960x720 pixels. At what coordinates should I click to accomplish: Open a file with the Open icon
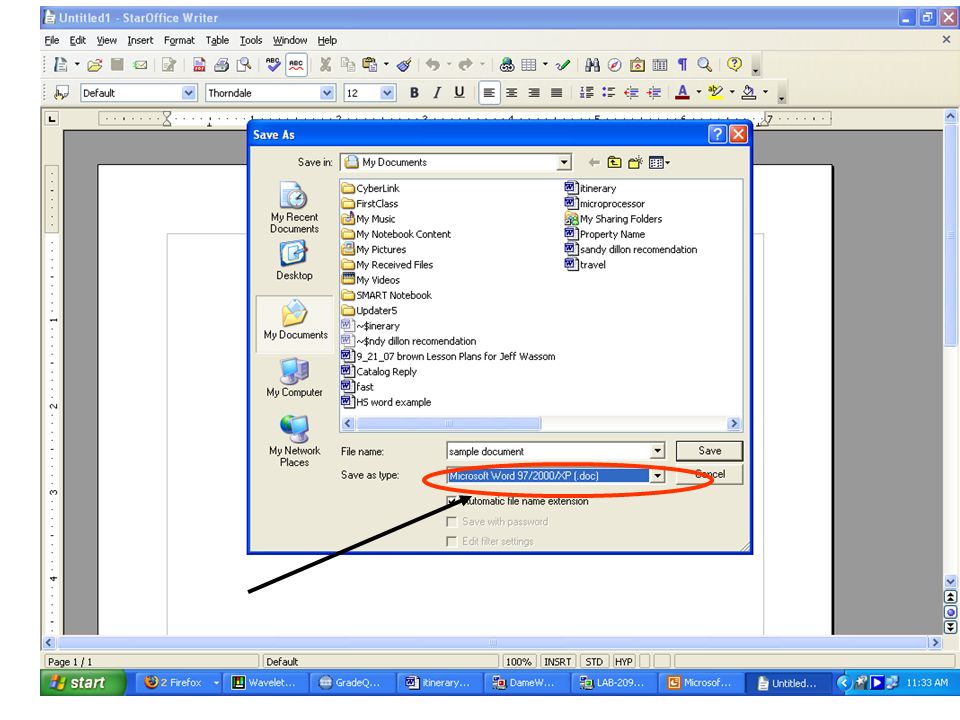tap(94, 64)
